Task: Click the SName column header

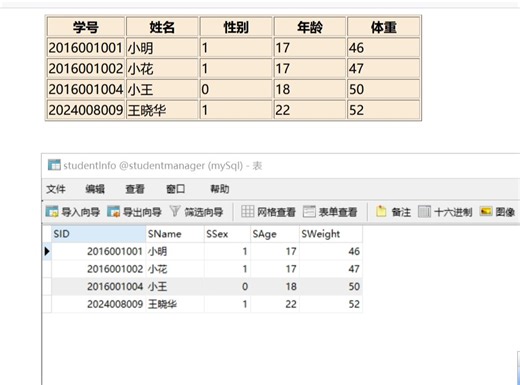Action: click(175, 234)
